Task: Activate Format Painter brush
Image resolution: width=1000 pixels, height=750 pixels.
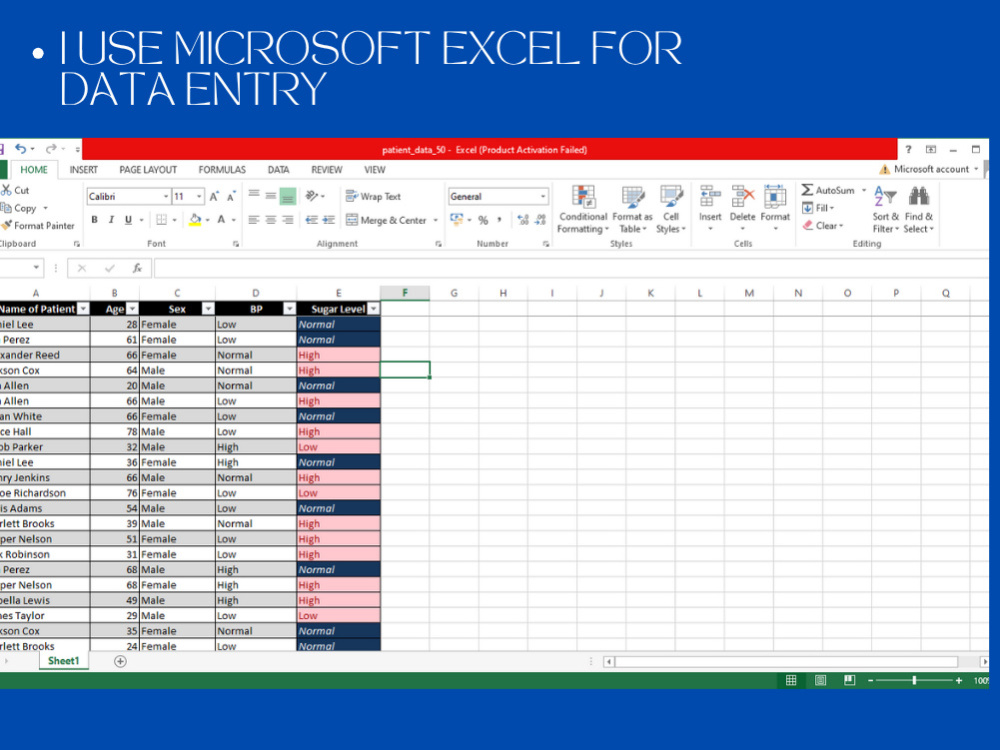Action: tap(38, 225)
